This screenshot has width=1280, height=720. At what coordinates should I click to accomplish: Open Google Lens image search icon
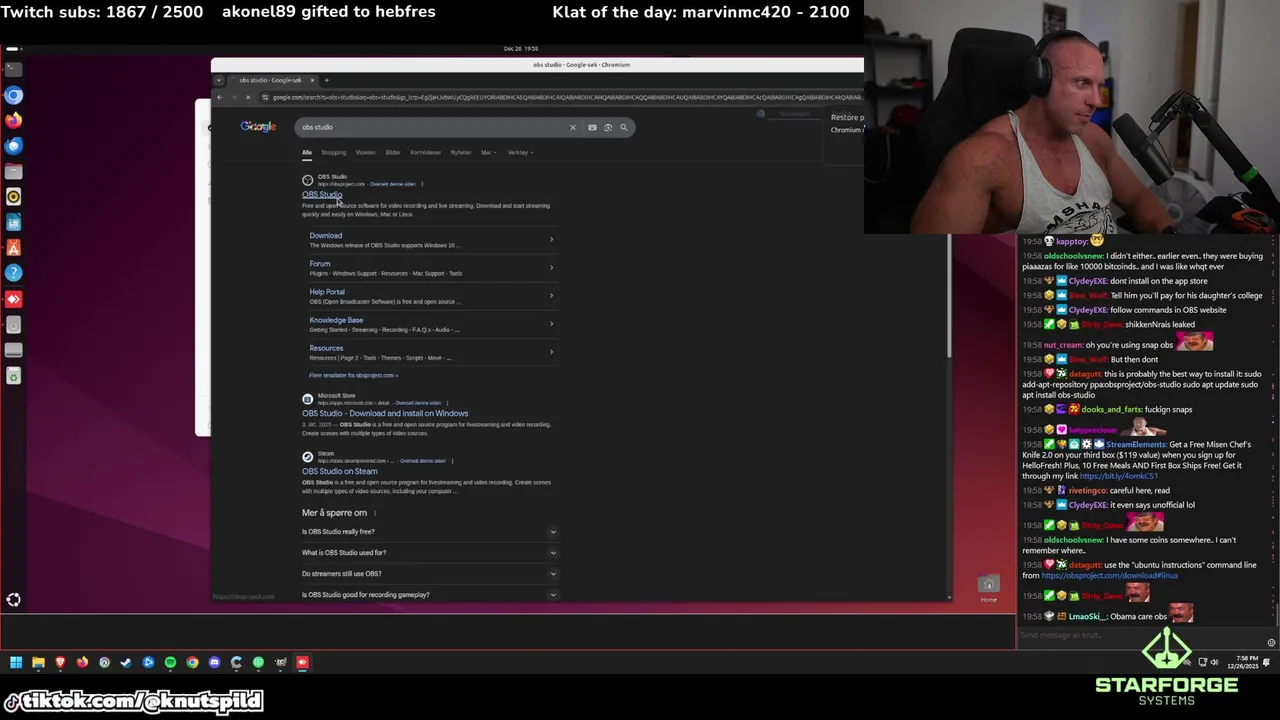point(608,127)
